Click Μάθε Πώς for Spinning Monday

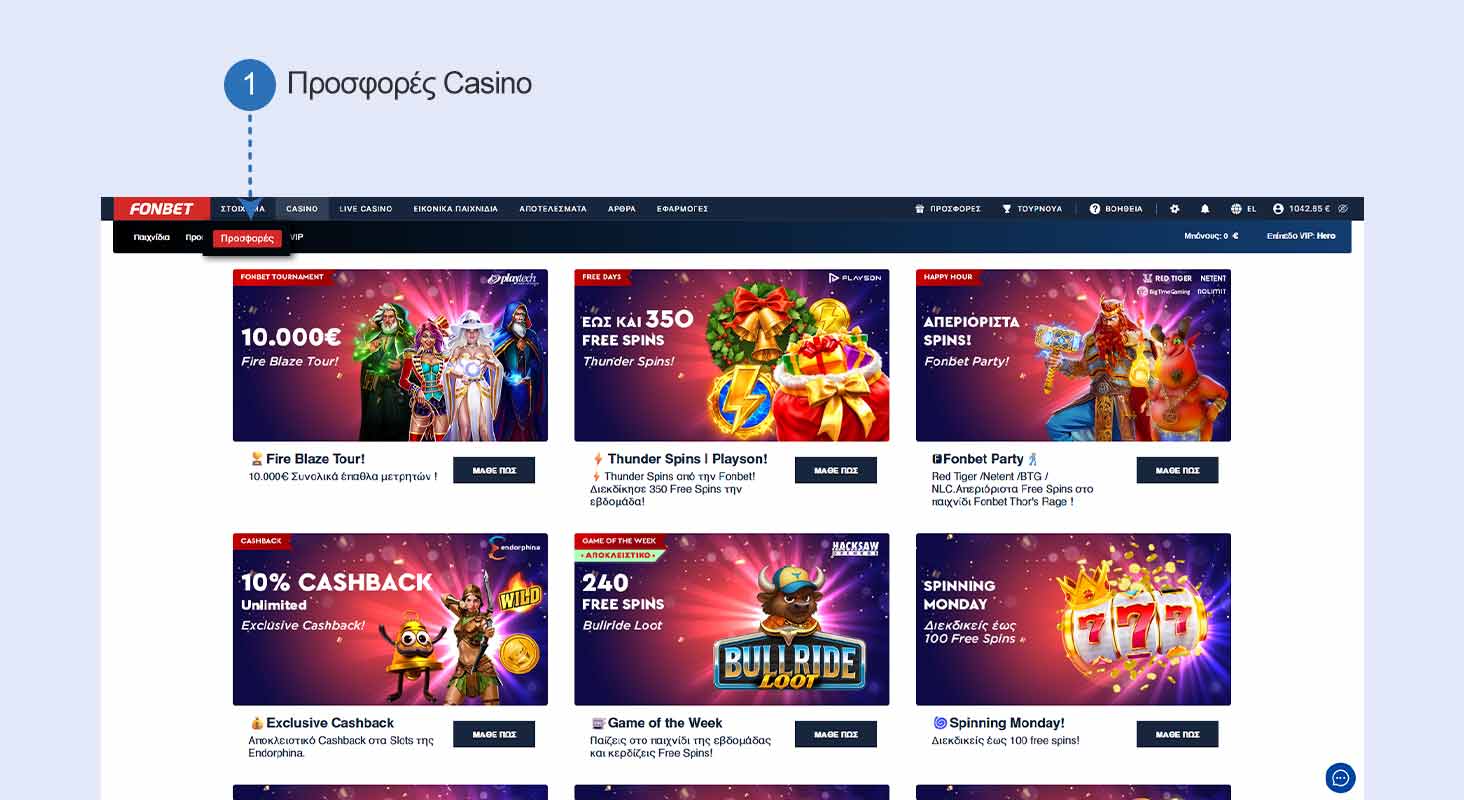(1177, 734)
